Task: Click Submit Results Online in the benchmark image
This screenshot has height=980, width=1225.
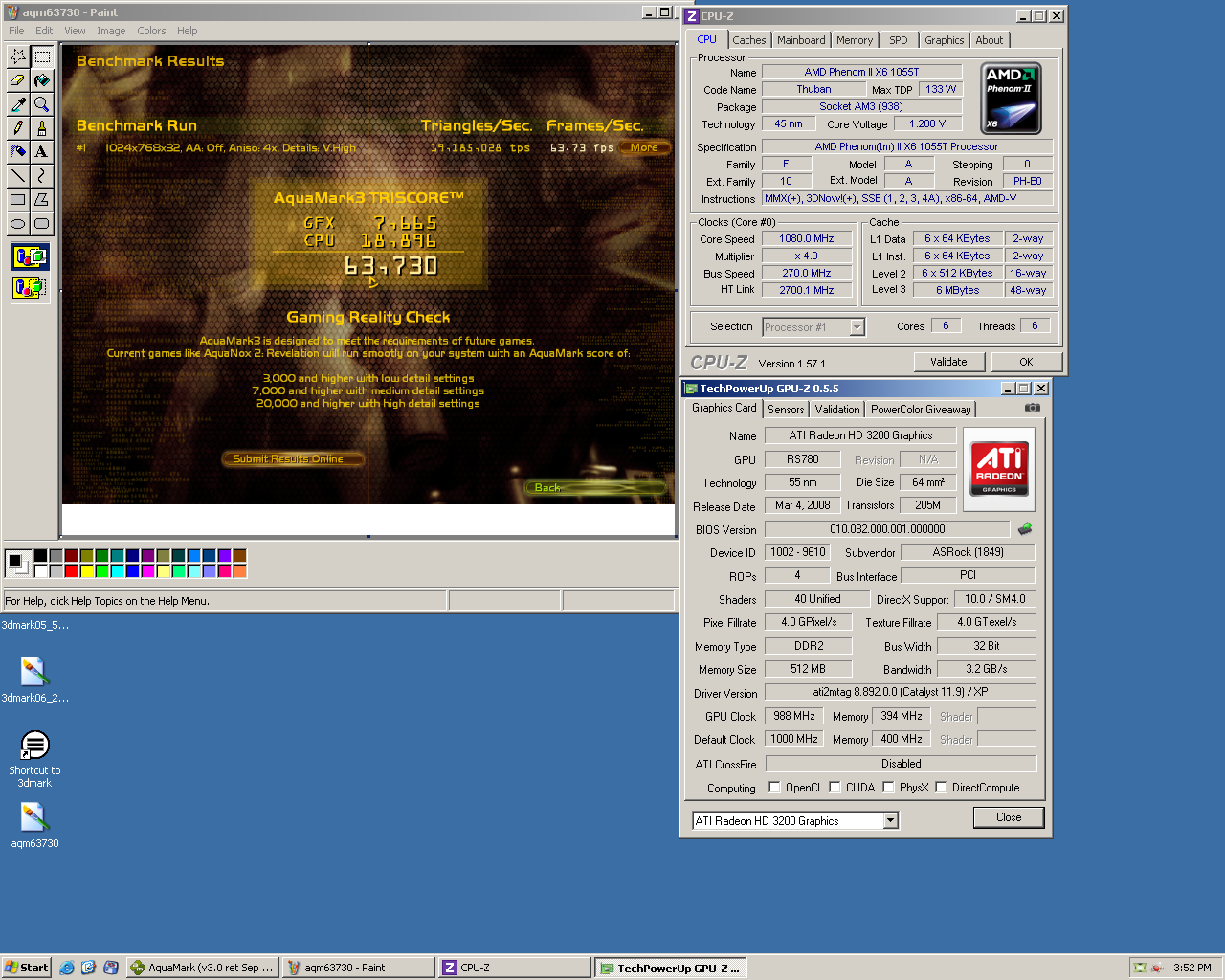Action: [x=293, y=458]
